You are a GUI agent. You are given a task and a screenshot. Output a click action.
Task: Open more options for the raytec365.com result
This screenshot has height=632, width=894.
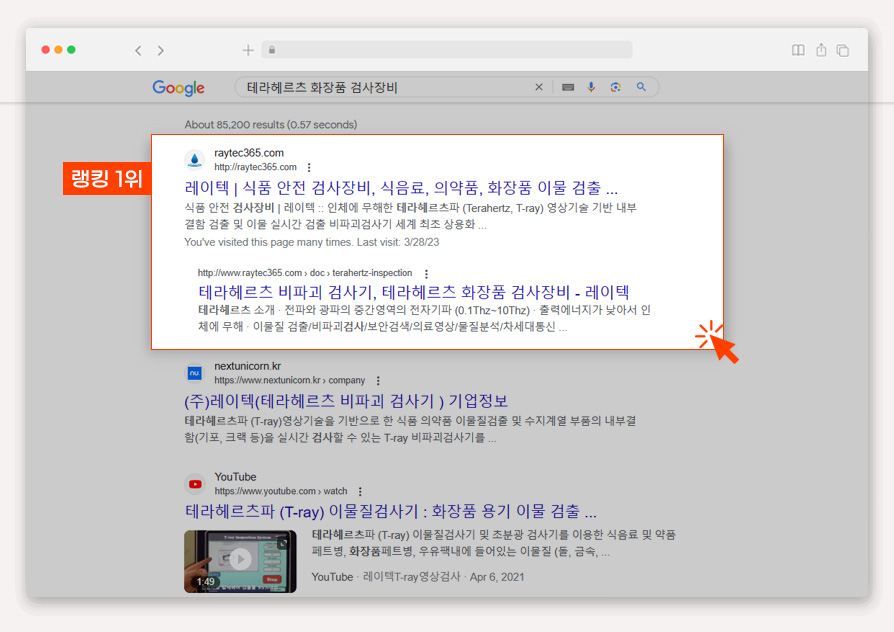309,168
